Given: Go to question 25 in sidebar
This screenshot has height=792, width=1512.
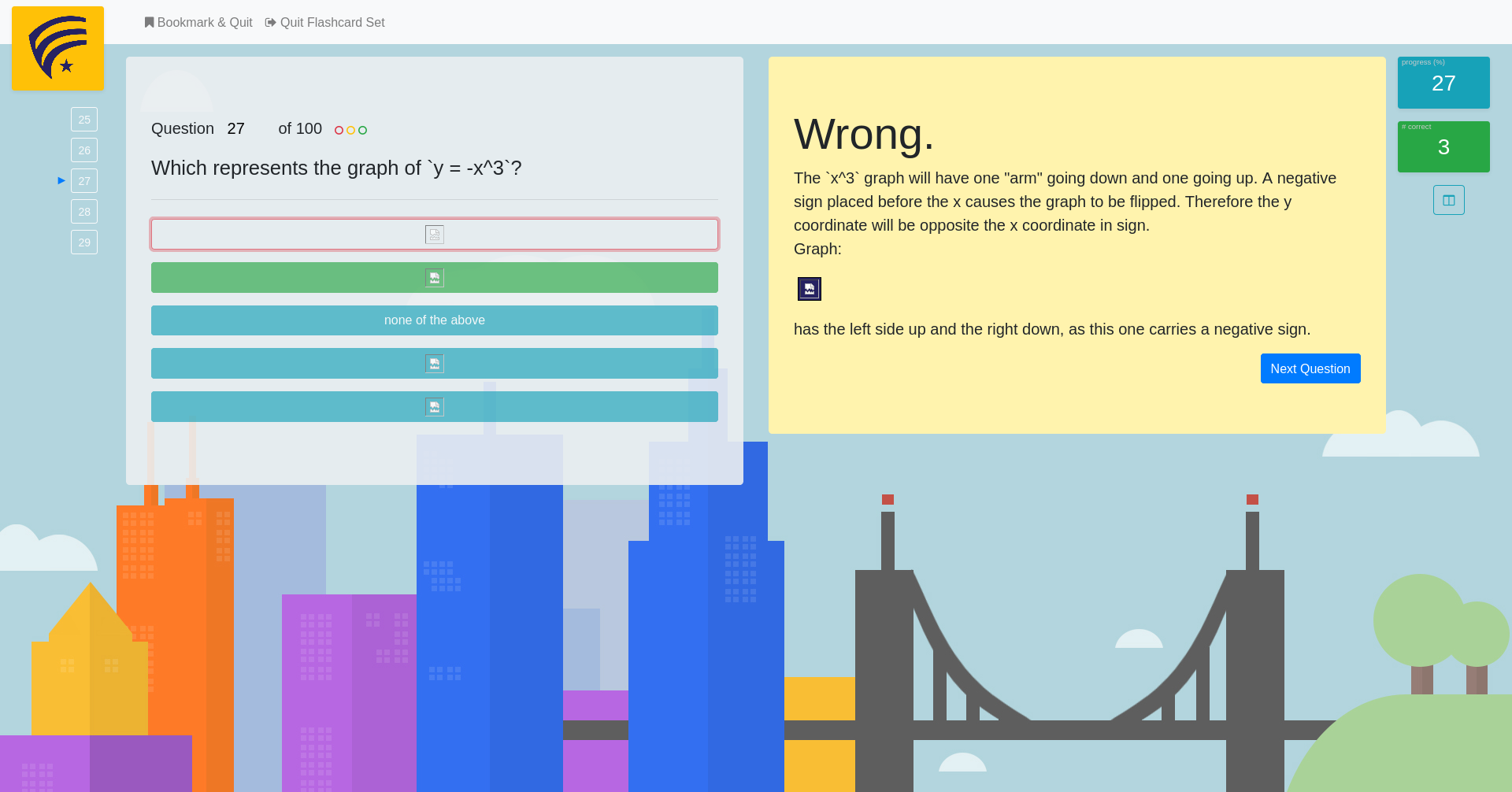Looking at the screenshot, I should click(x=84, y=120).
